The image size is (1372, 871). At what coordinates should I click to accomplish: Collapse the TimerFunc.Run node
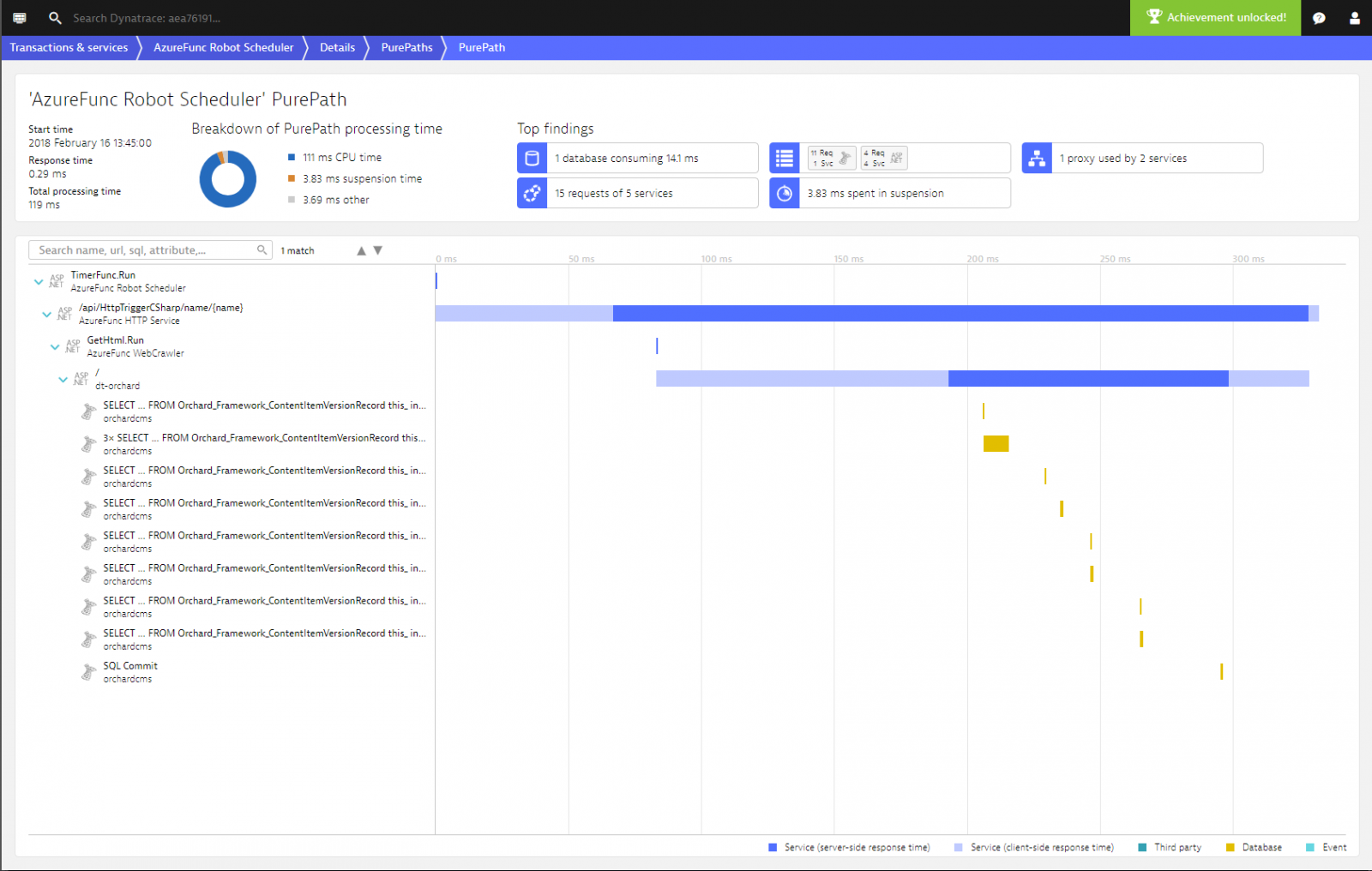pos(39,281)
